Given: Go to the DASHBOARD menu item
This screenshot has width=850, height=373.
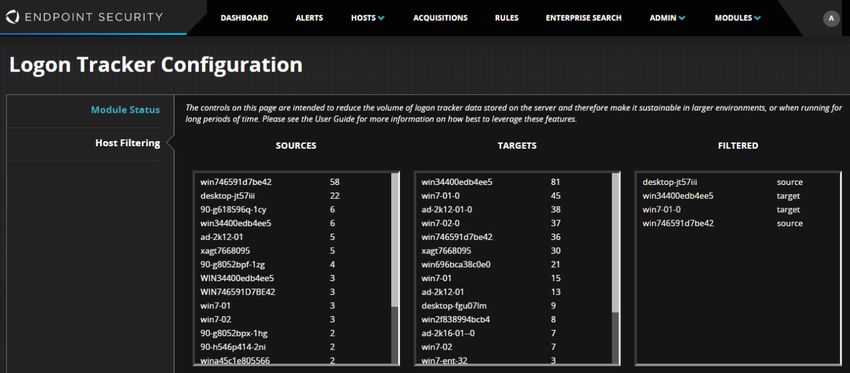Looking at the screenshot, I should tap(244, 18).
